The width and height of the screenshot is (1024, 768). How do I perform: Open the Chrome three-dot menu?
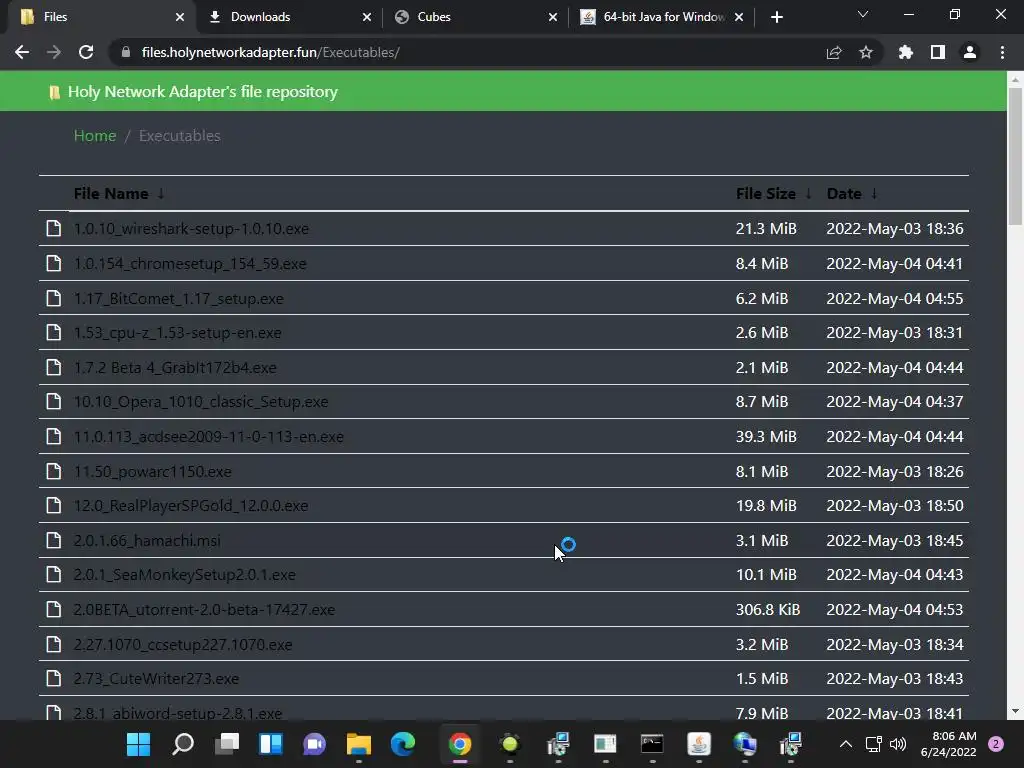tap(1002, 52)
